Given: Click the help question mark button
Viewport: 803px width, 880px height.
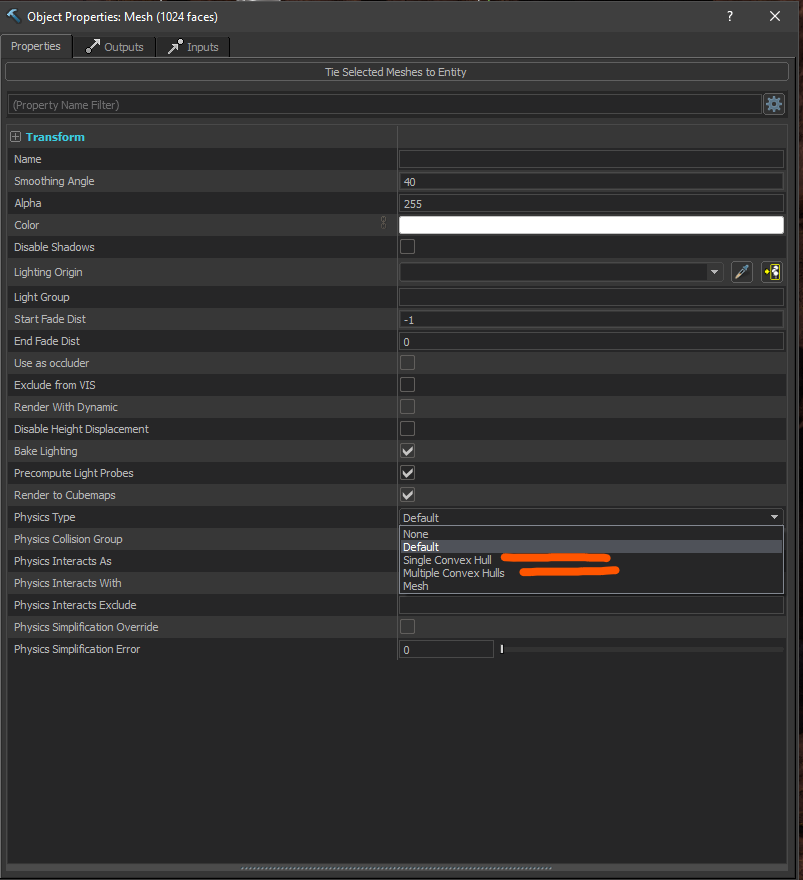Looking at the screenshot, I should [x=730, y=16].
